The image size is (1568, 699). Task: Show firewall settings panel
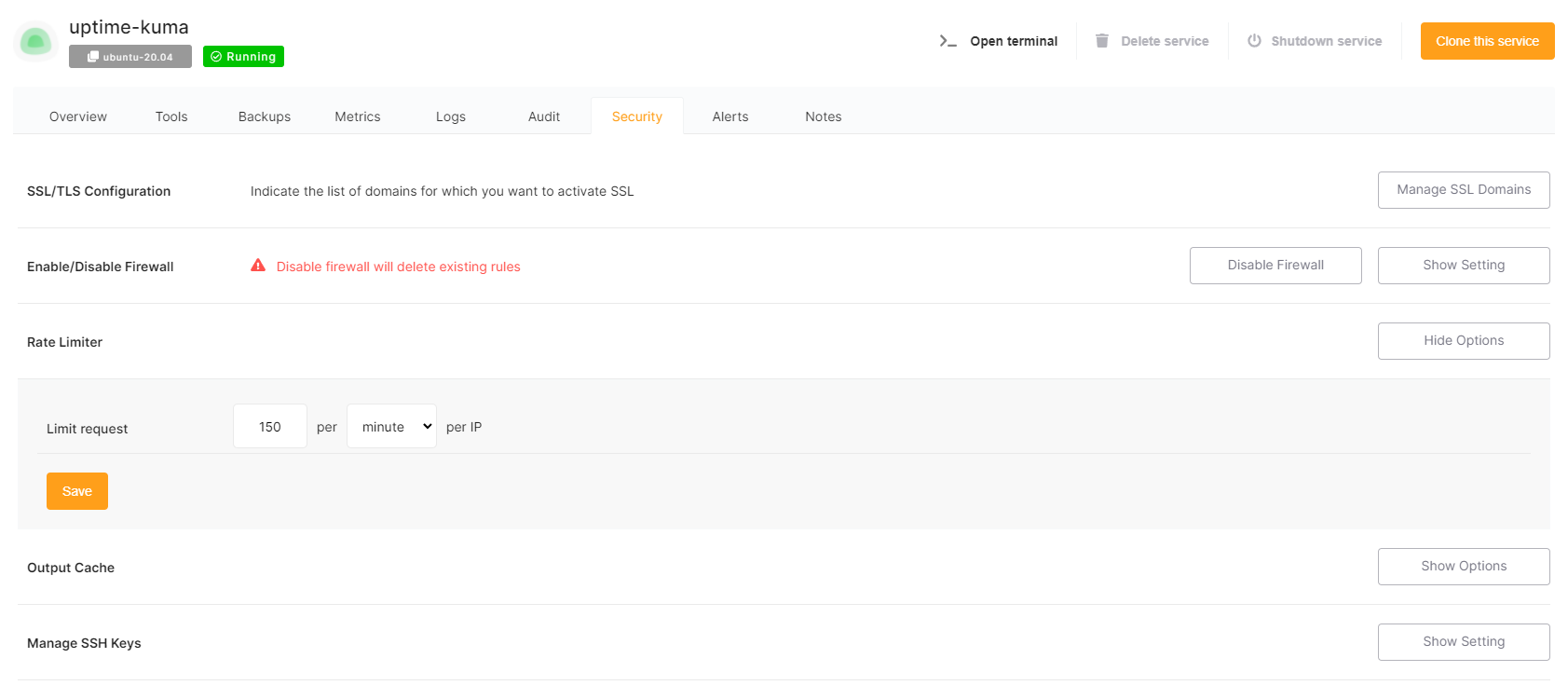tap(1463, 266)
